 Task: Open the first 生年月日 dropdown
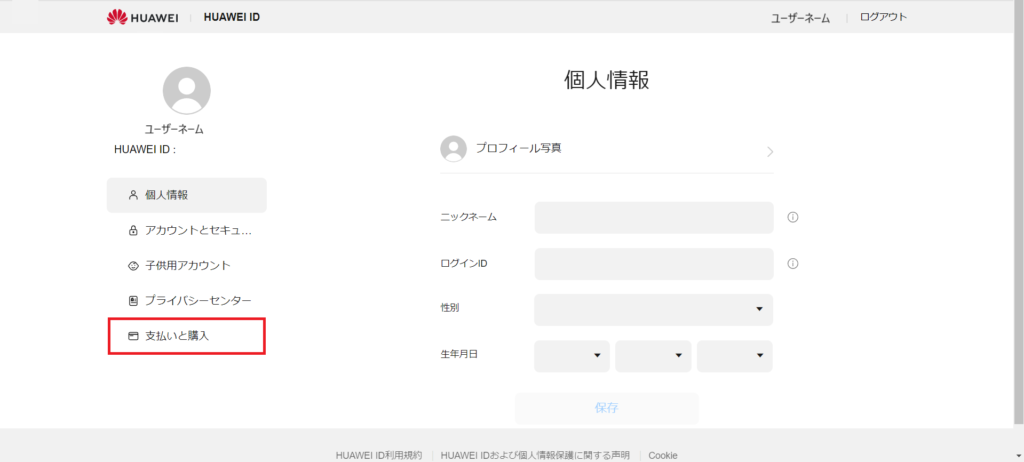pos(572,356)
